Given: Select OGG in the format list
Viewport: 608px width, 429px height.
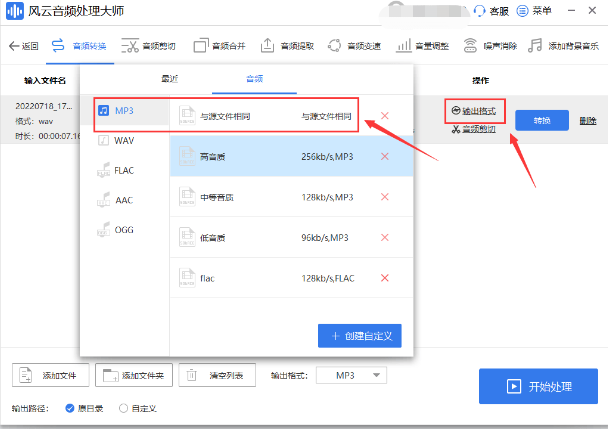Looking at the screenshot, I should [124, 230].
